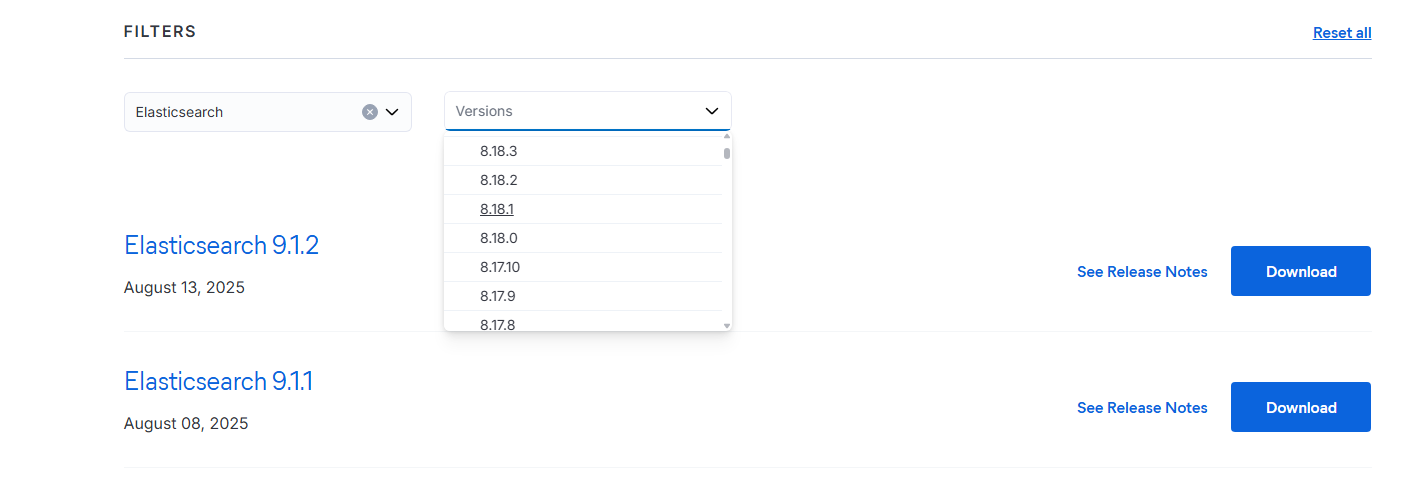The width and height of the screenshot is (1407, 490).
Task: Select version 8.18.0 from list
Action: [x=498, y=239]
